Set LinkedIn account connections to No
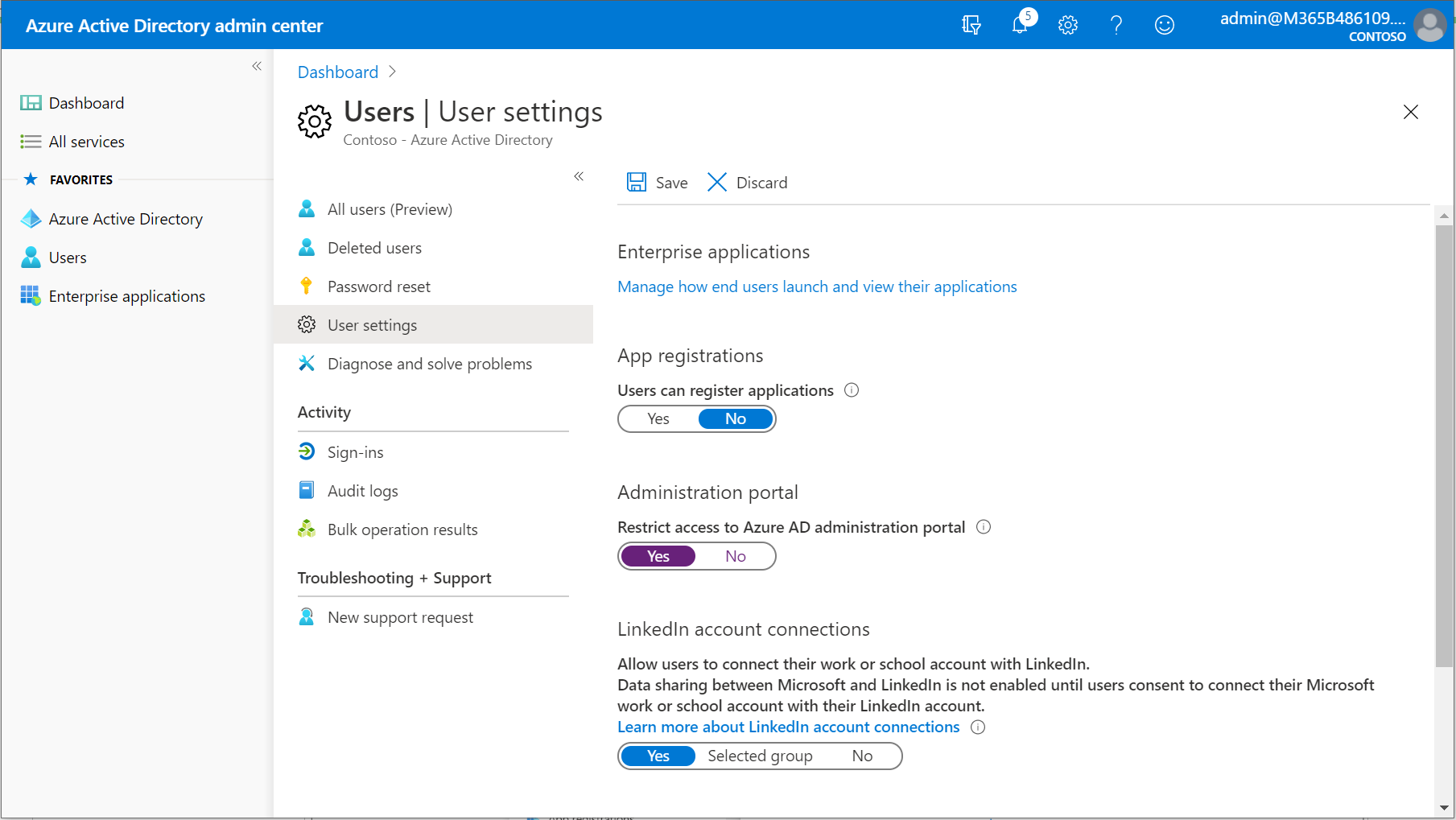The height and width of the screenshot is (820, 1456). (x=862, y=756)
